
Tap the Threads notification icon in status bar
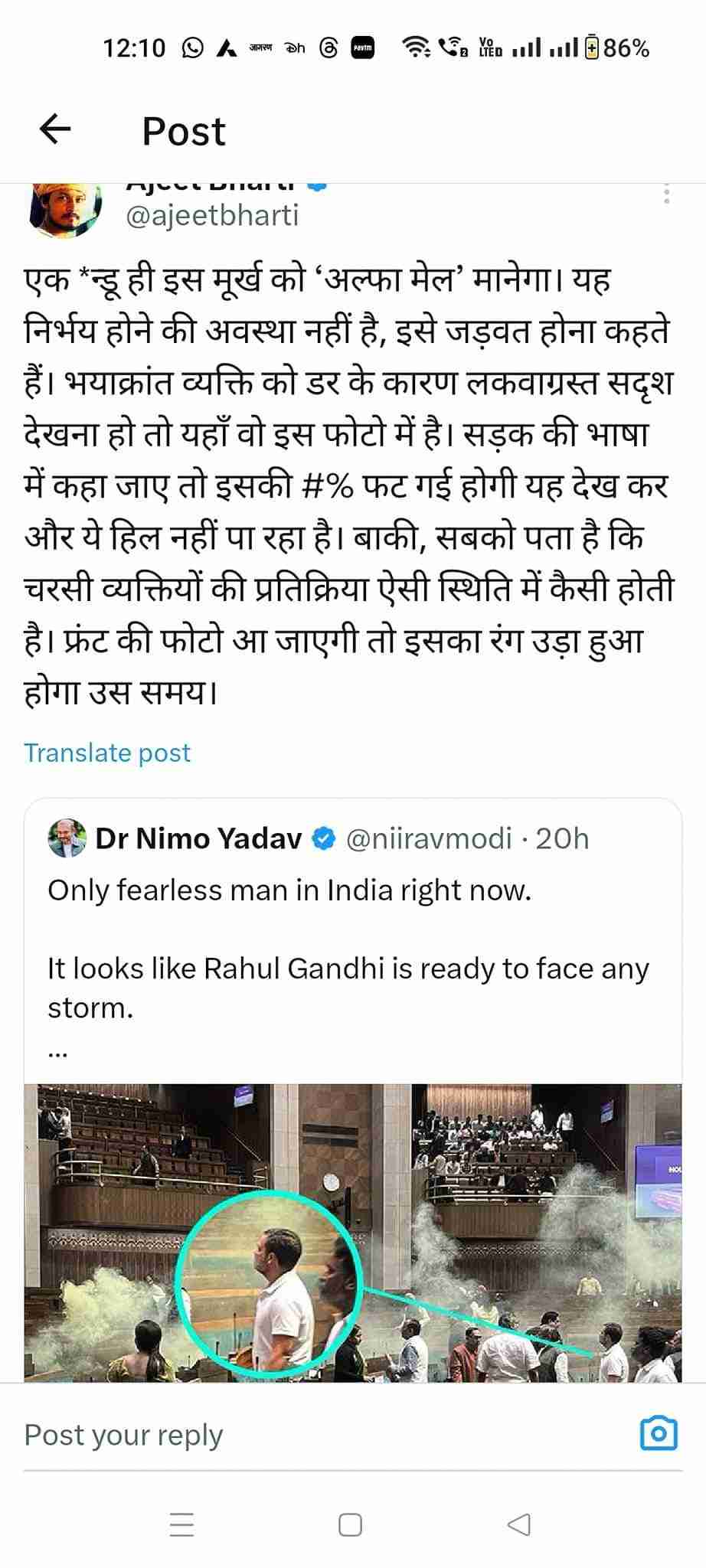[328, 49]
